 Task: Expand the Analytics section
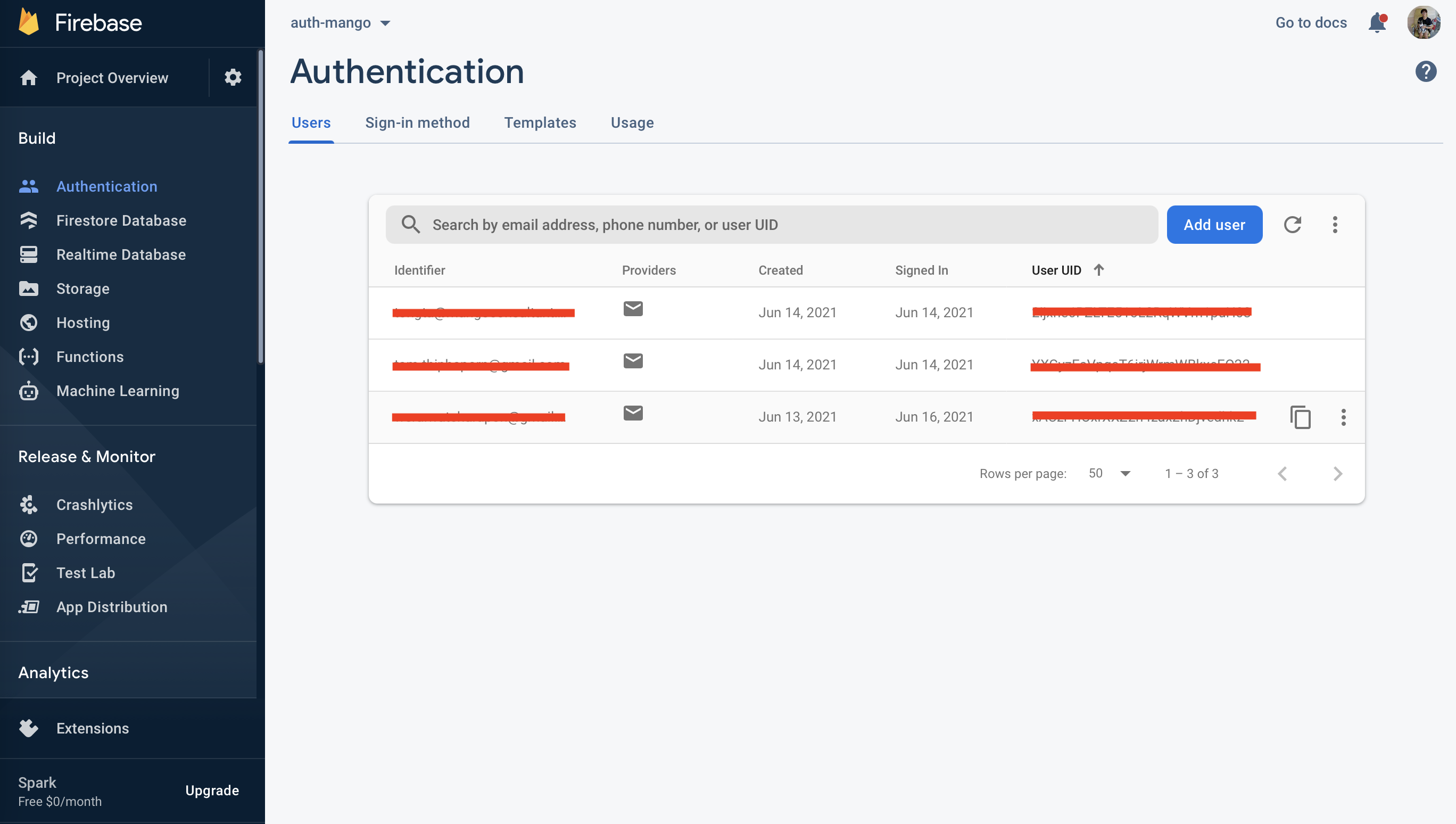53,672
